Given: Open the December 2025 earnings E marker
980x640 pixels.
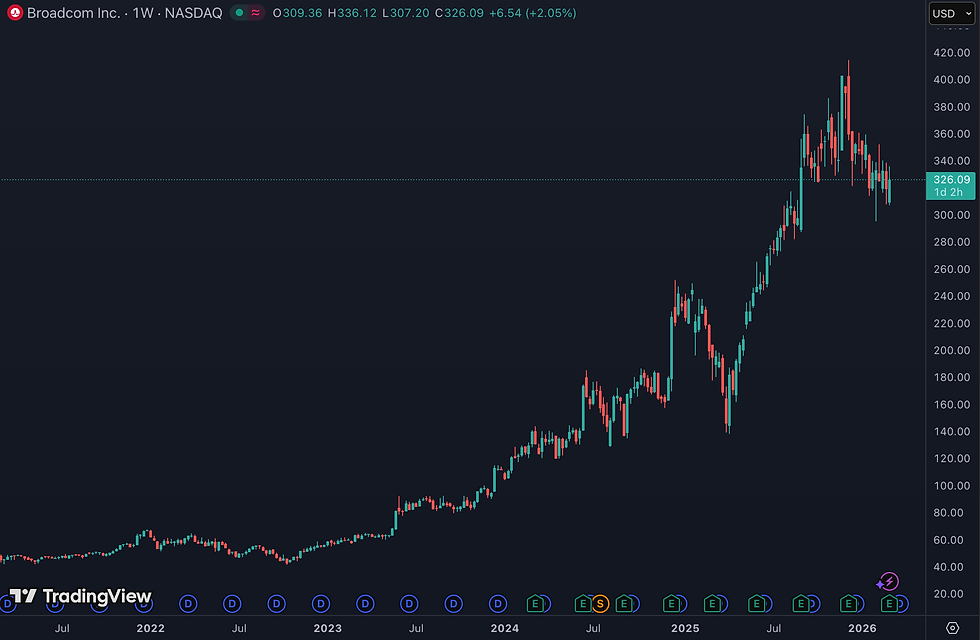Looking at the screenshot, I should pos(848,604).
